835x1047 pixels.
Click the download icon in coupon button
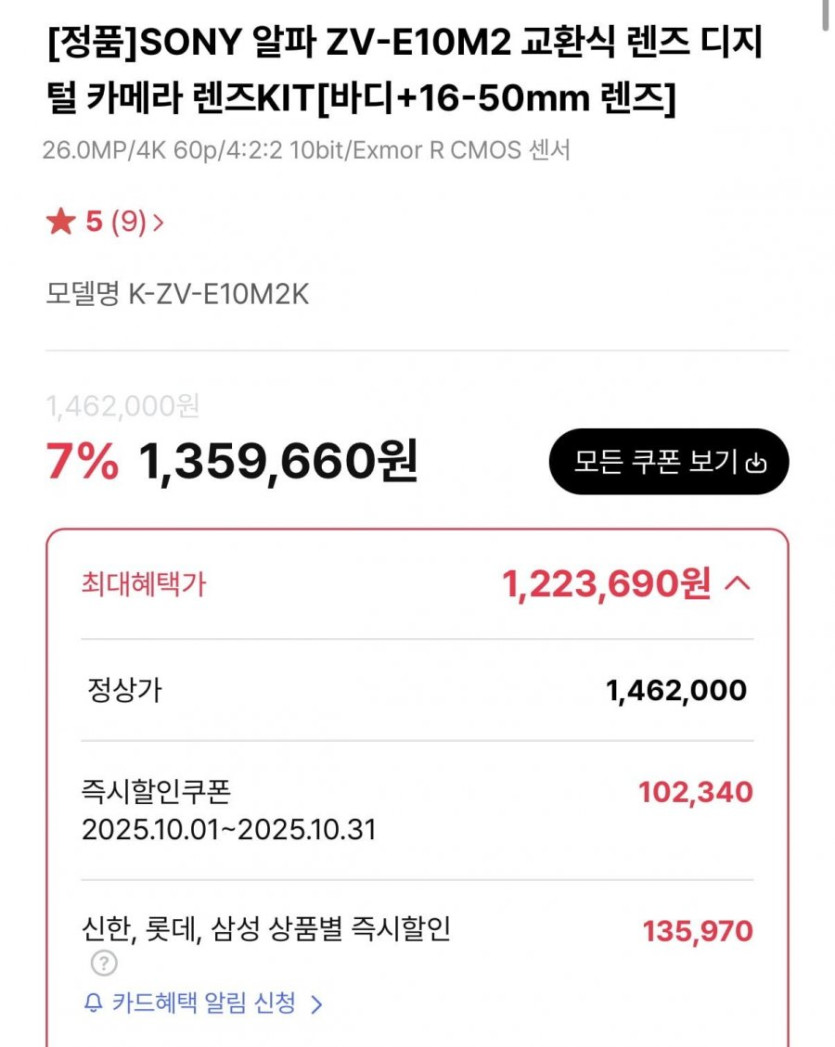point(757,463)
